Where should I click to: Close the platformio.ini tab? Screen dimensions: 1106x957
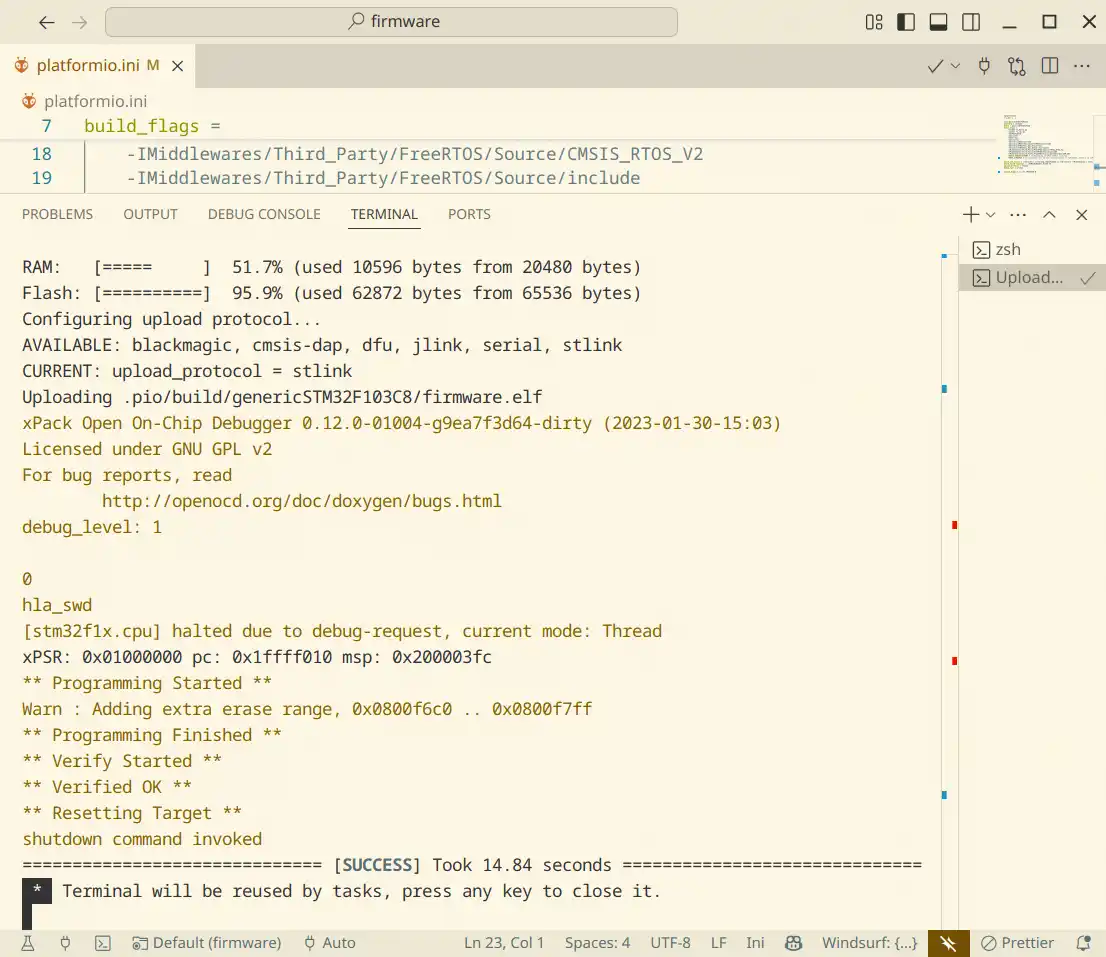pyautogui.click(x=178, y=66)
